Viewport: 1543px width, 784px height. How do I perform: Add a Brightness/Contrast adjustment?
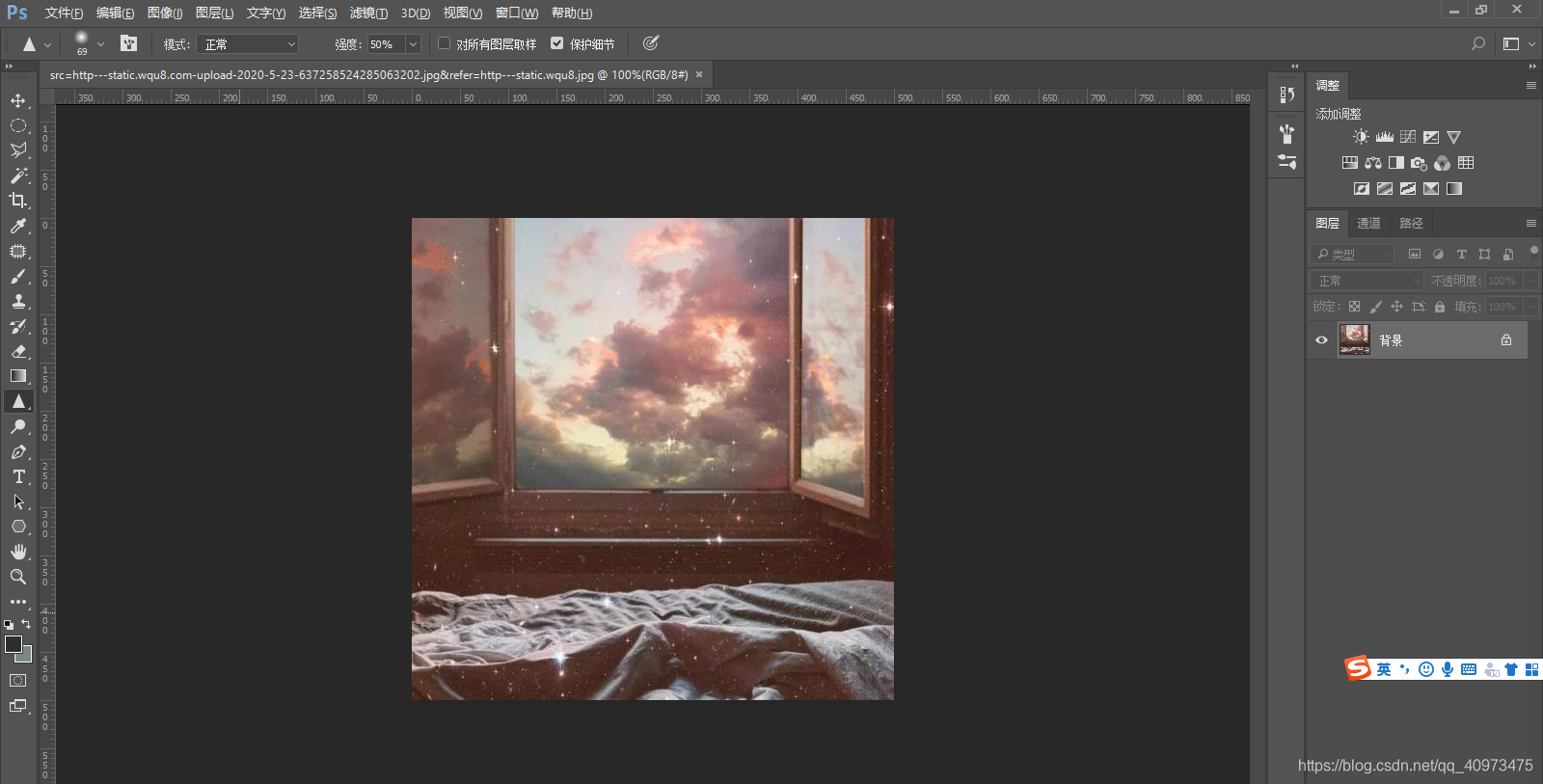pos(1361,137)
